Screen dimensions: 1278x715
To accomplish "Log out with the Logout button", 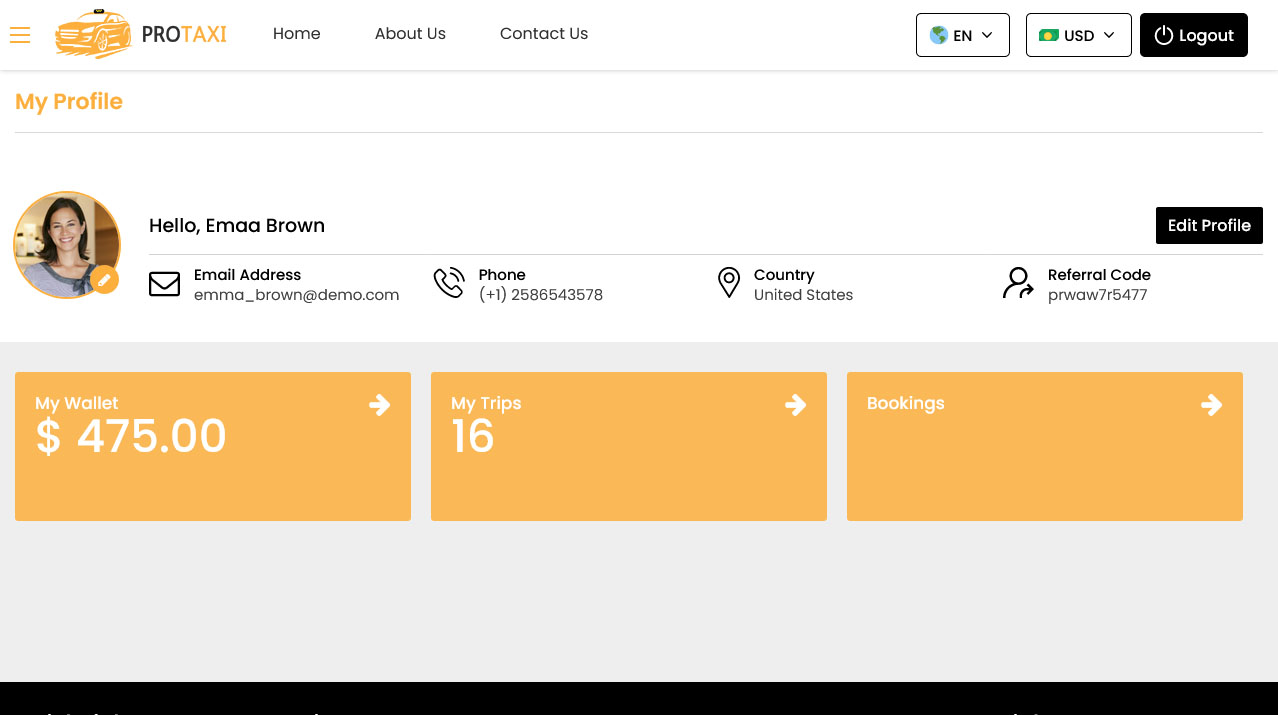I will pyautogui.click(x=1194, y=35).
